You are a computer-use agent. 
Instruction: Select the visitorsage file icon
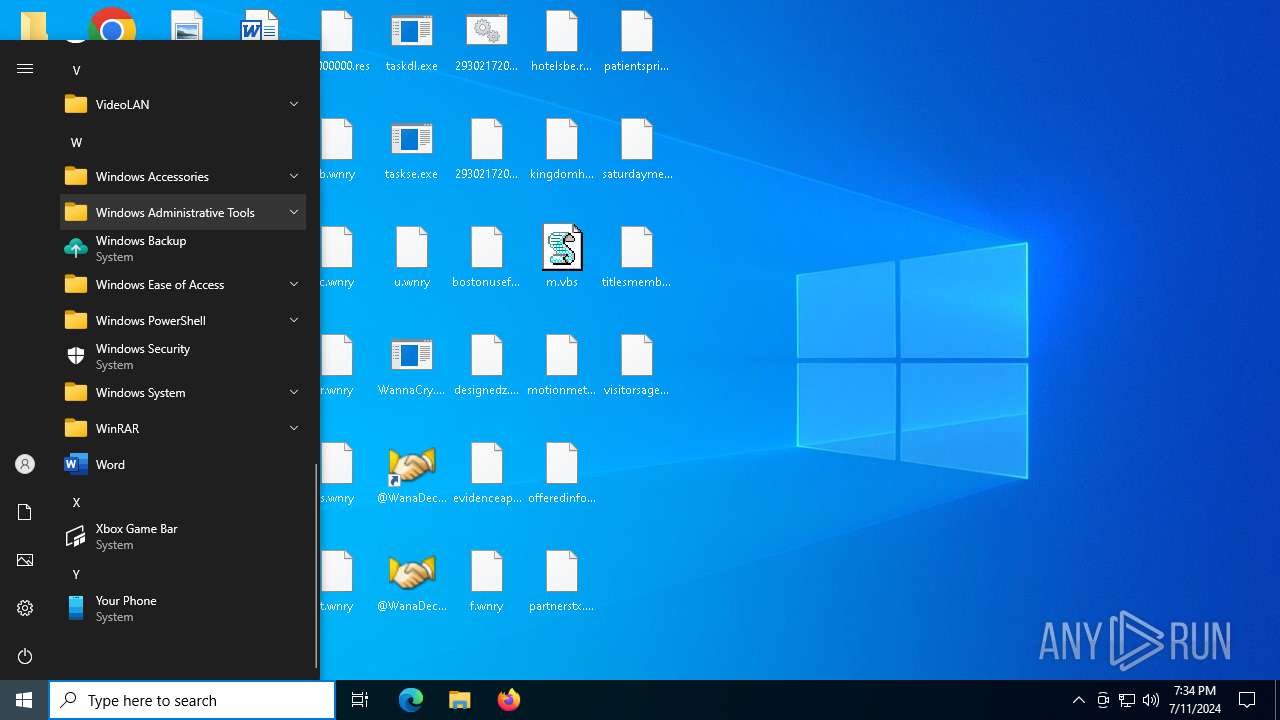pos(637,366)
